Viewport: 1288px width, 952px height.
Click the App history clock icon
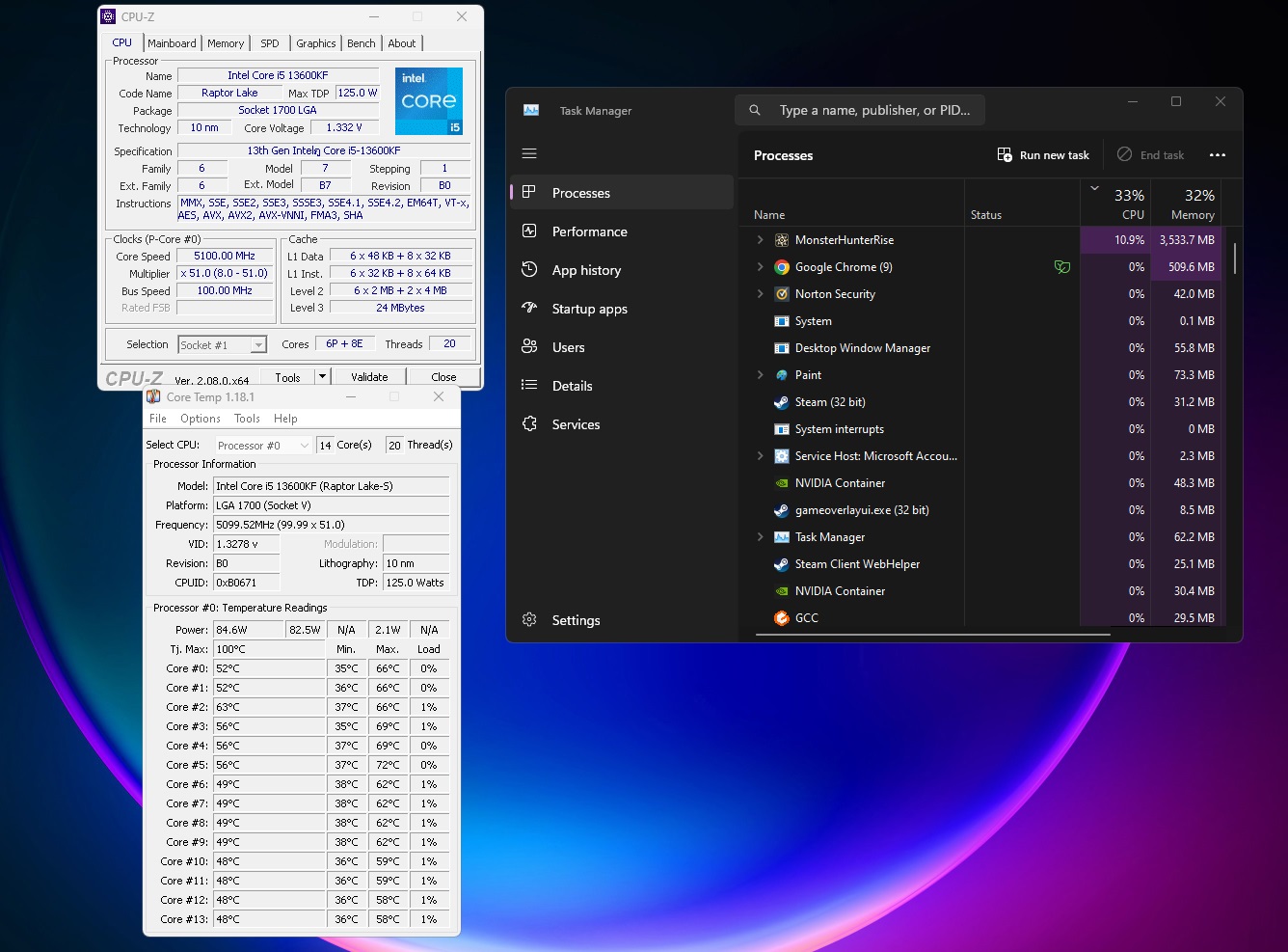pyautogui.click(x=529, y=269)
